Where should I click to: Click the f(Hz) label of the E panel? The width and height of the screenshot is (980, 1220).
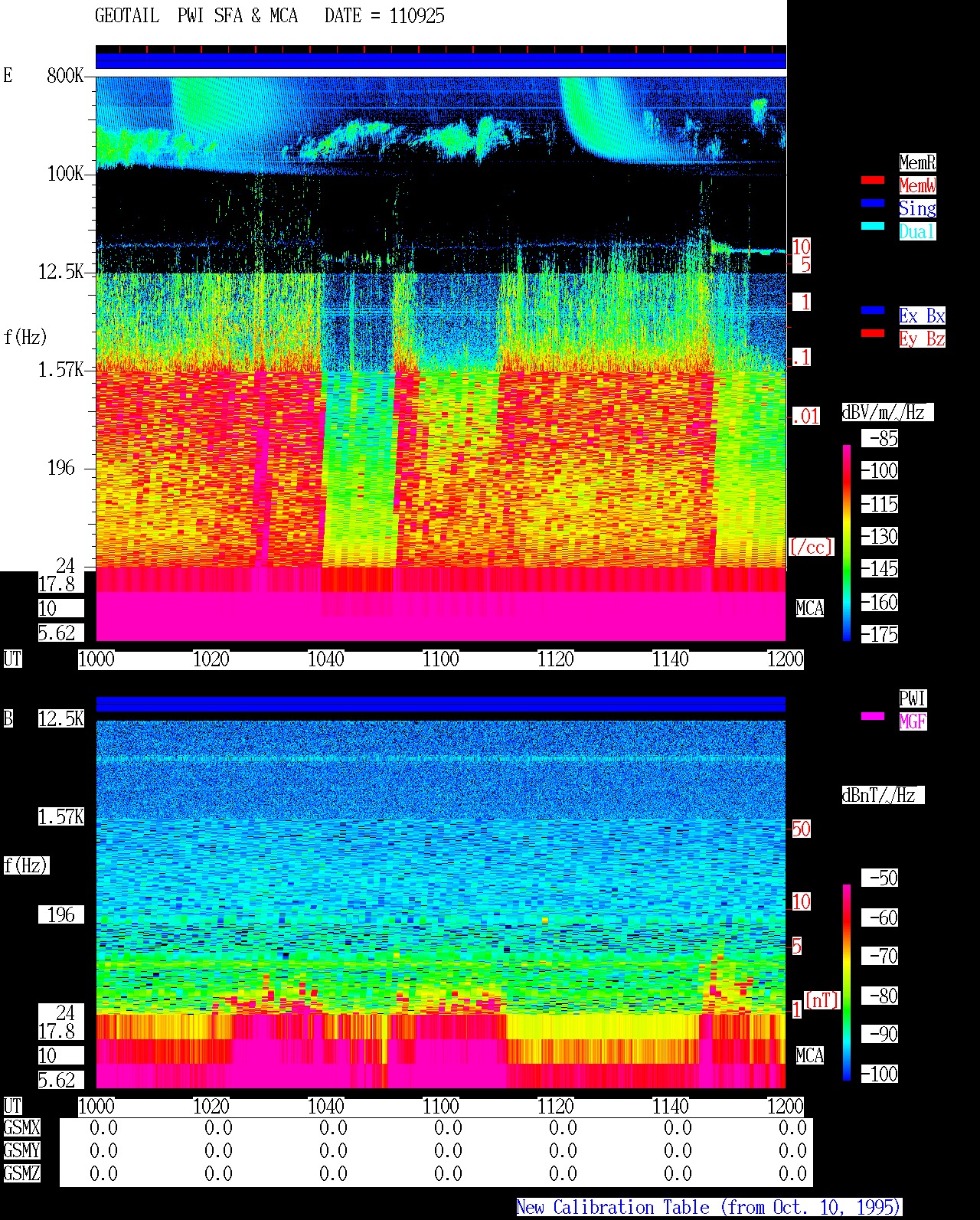[x=26, y=336]
